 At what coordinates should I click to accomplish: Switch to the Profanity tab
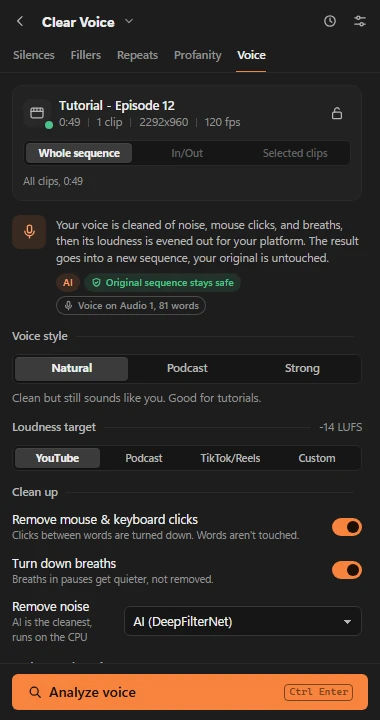(x=197, y=55)
